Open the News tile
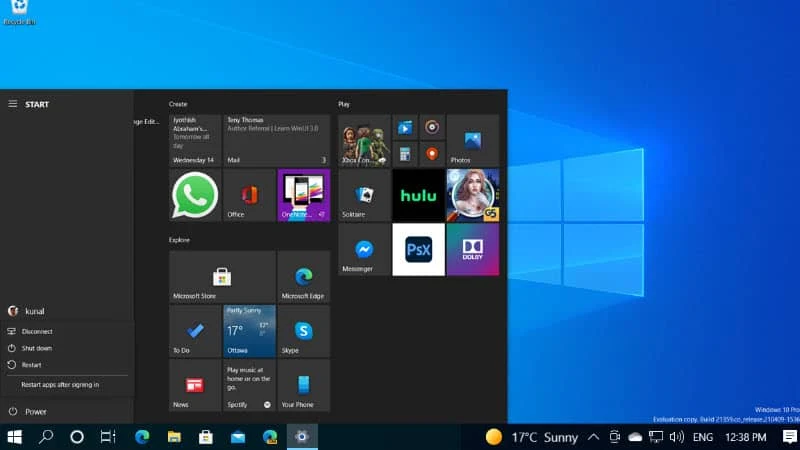The image size is (800, 450). click(x=195, y=385)
